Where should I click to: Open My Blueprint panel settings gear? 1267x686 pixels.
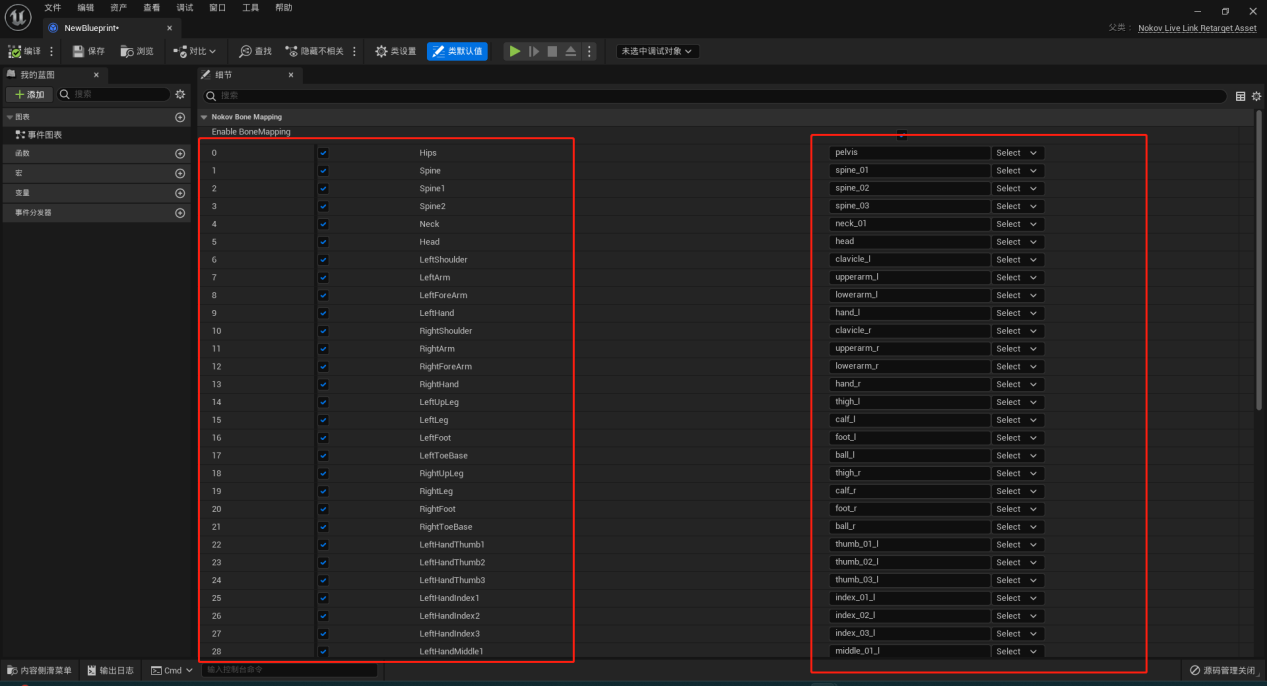(x=180, y=94)
